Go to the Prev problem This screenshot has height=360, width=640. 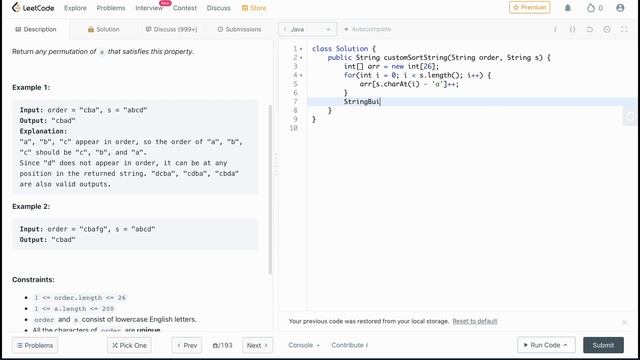pos(187,345)
